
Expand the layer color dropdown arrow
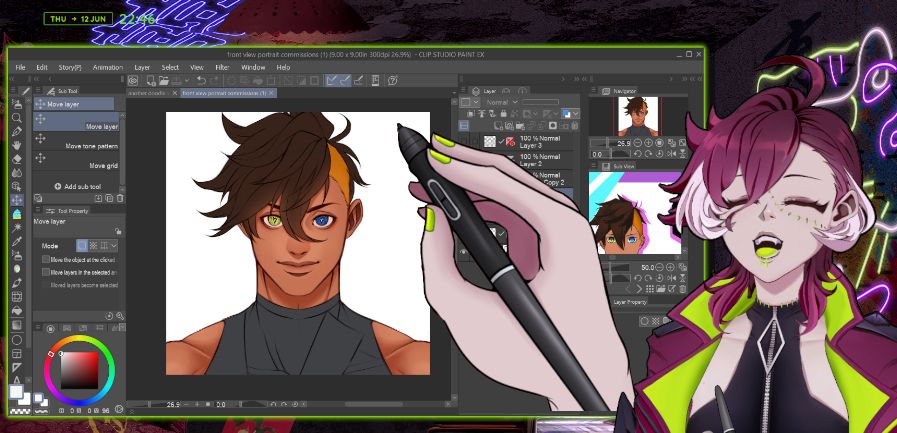coord(575,114)
